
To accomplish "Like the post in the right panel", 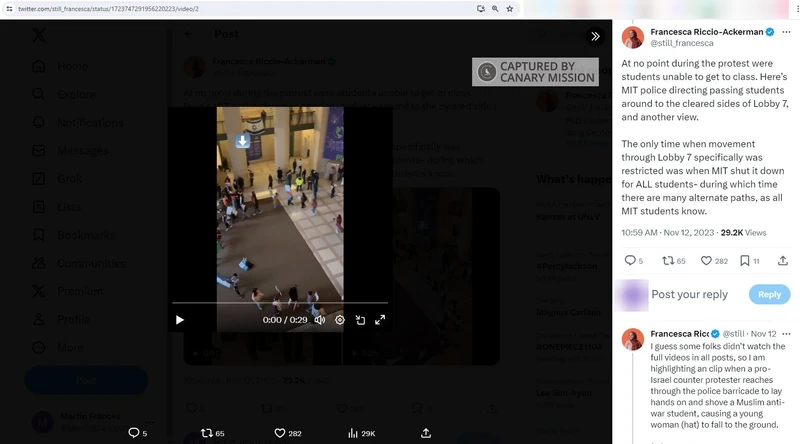I will pos(708,260).
